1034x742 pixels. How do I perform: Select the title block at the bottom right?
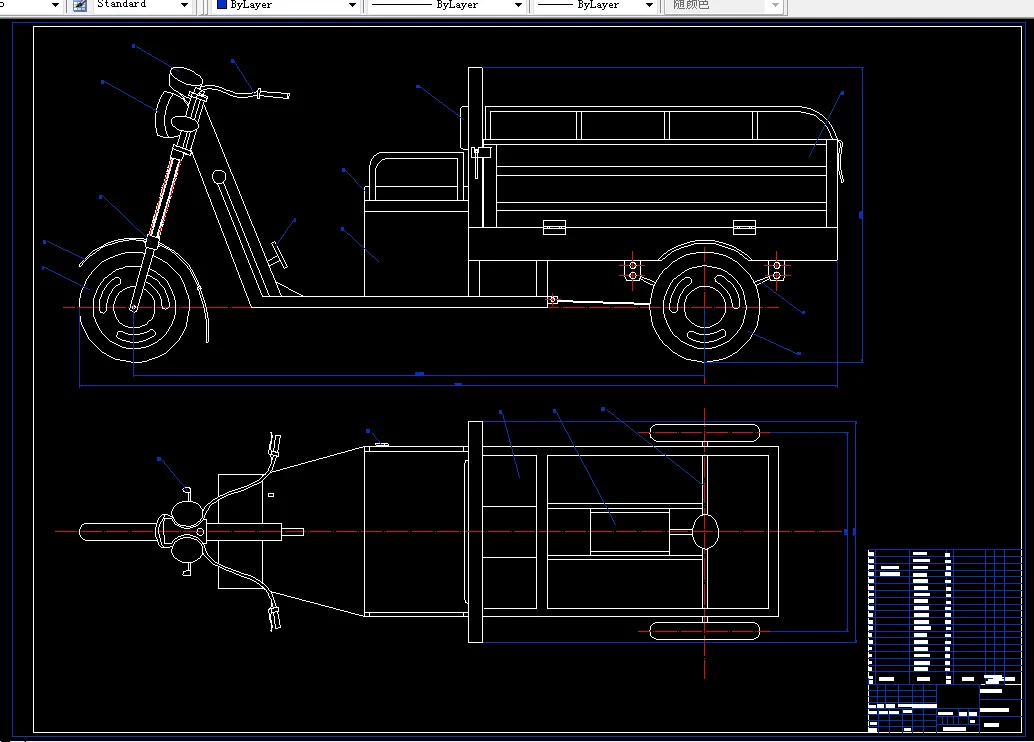point(944,708)
